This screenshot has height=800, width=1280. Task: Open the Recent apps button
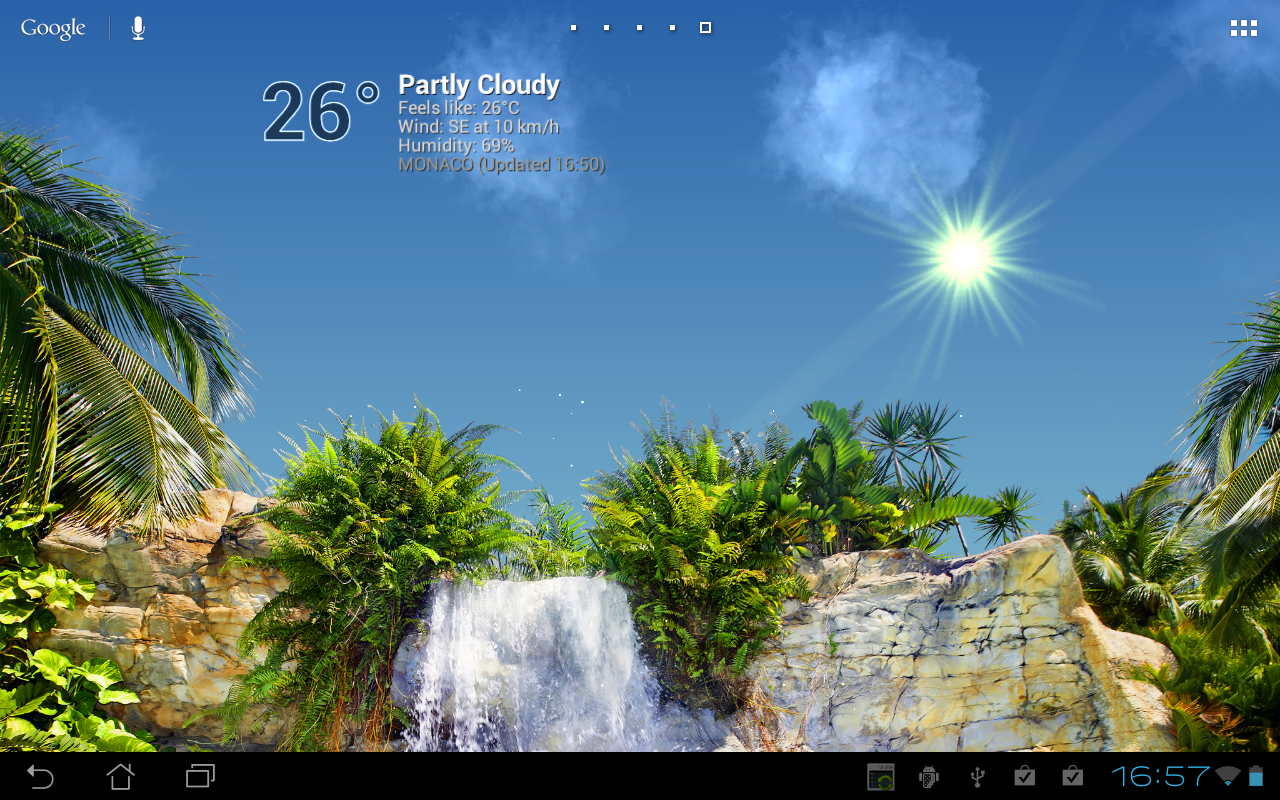200,776
